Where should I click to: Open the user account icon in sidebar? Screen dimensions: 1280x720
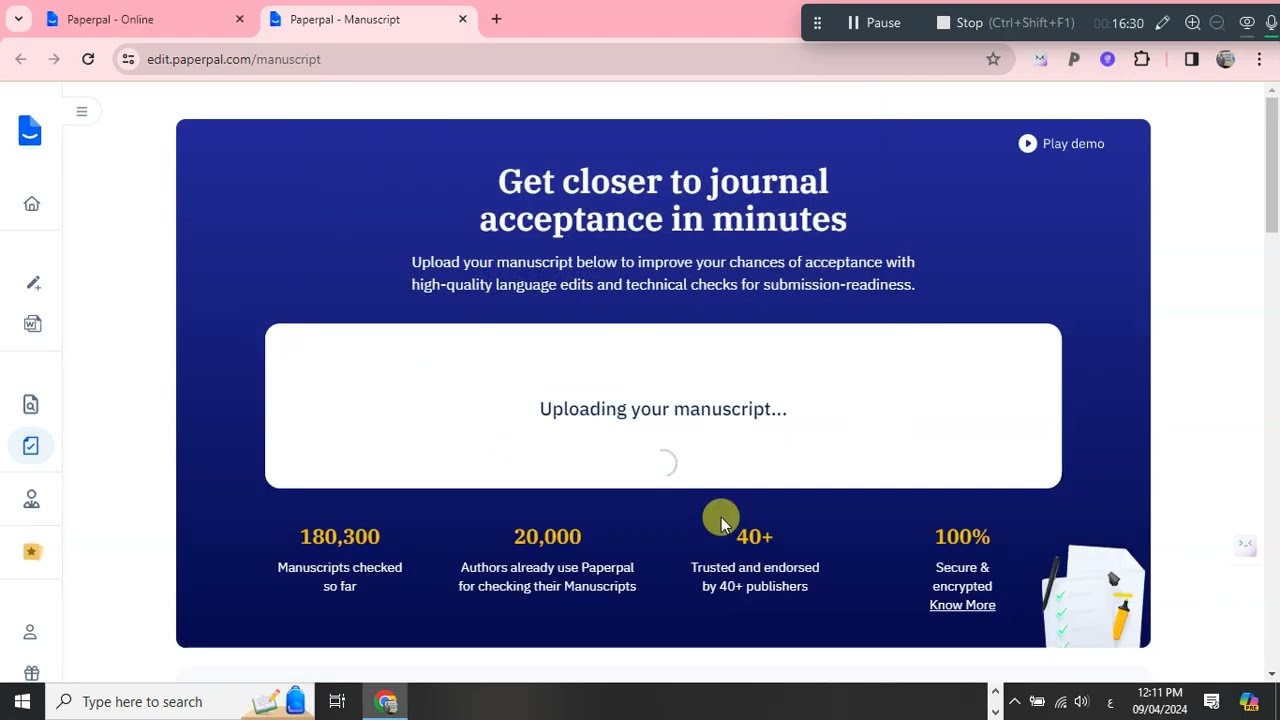click(x=30, y=632)
